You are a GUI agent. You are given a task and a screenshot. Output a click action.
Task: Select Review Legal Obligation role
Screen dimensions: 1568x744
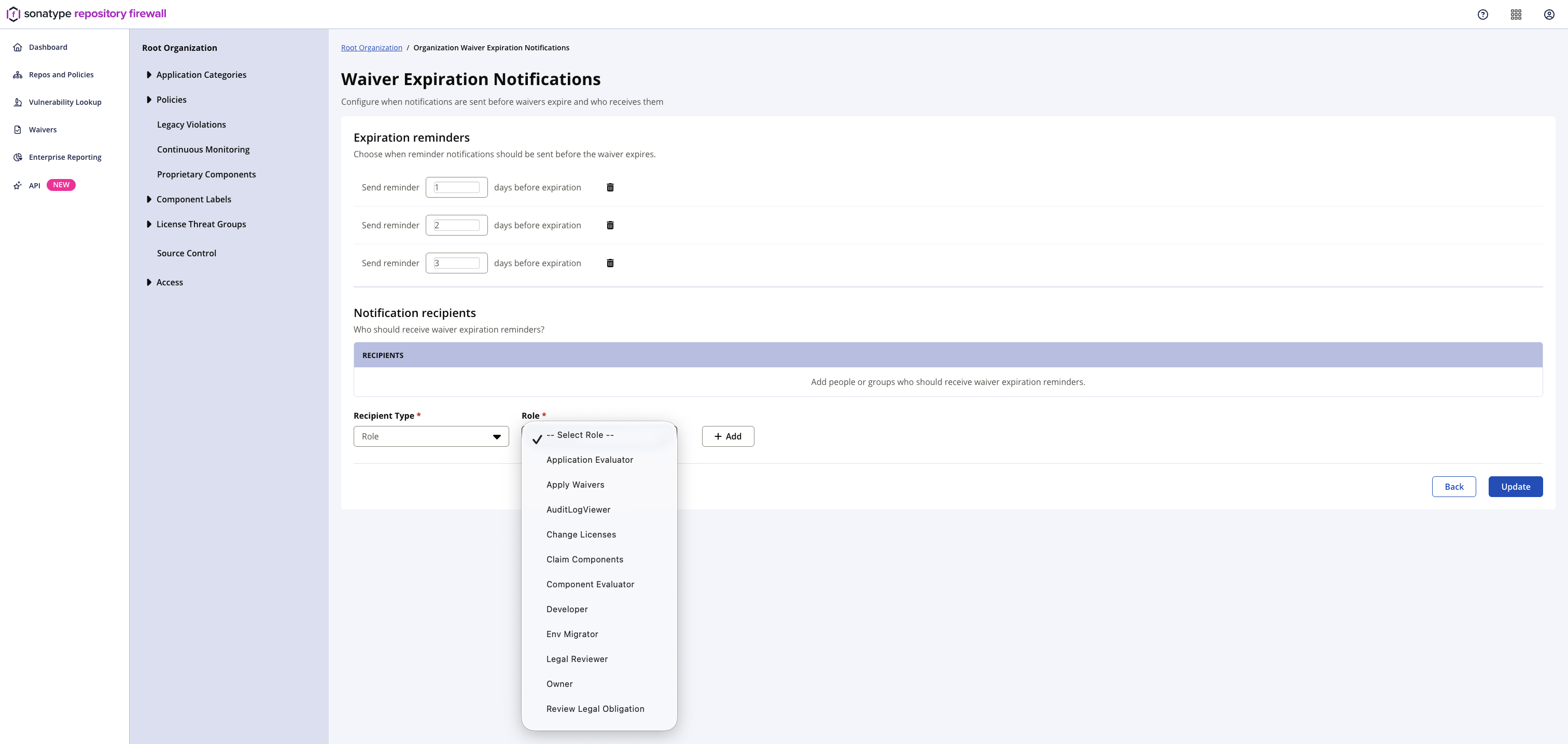point(599,709)
